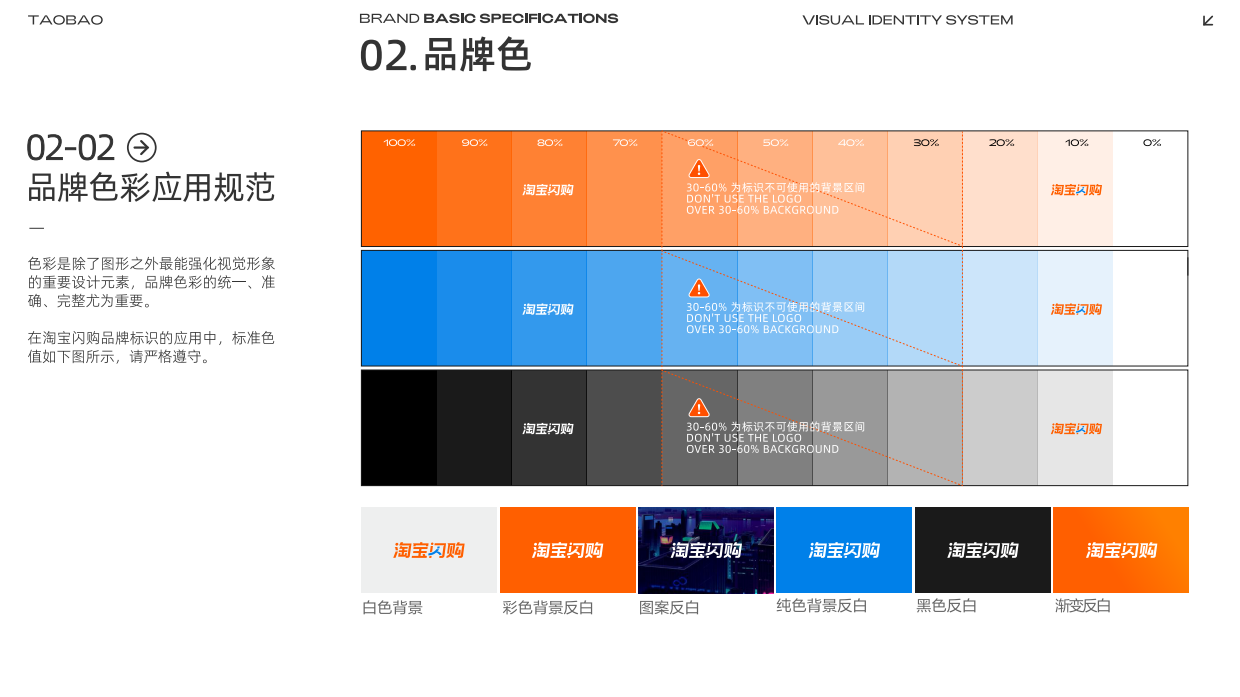Click the 30% percentage label
The image size is (1240, 697).
click(926, 143)
